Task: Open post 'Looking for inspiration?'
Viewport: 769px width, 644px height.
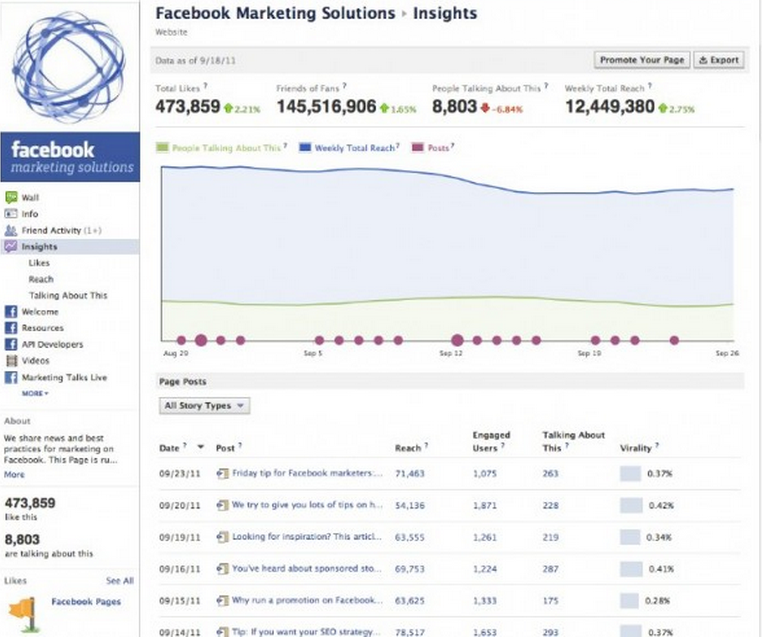Action: [310, 541]
